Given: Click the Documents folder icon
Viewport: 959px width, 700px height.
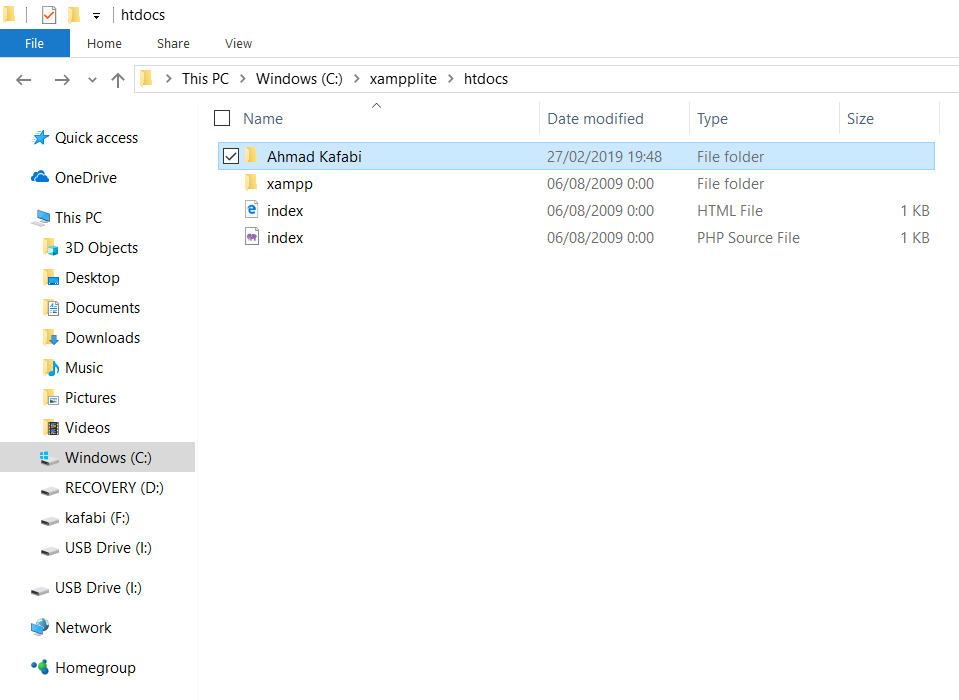Looking at the screenshot, I should [x=51, y=308].
